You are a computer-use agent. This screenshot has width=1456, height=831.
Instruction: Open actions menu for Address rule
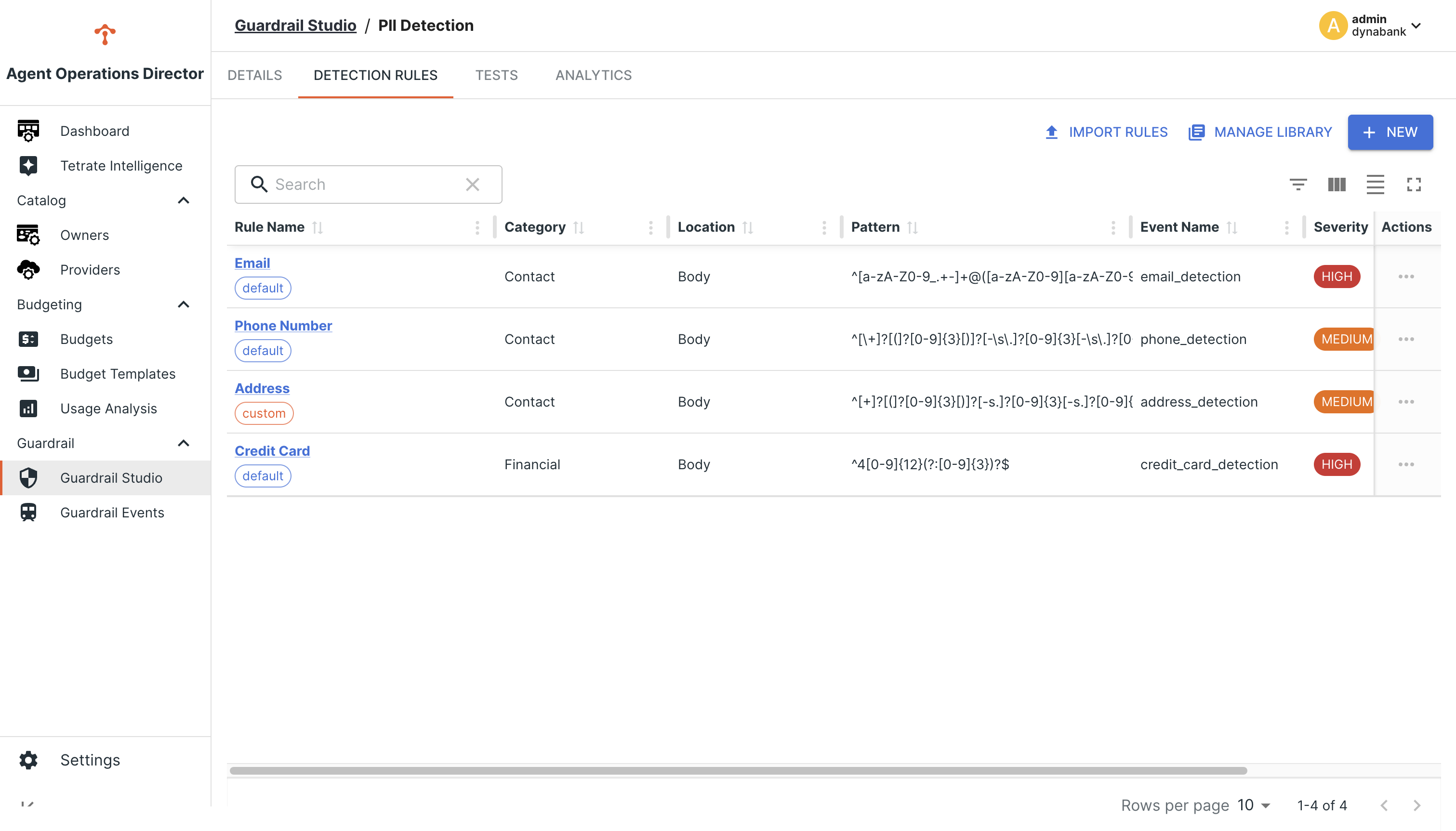1406,402
